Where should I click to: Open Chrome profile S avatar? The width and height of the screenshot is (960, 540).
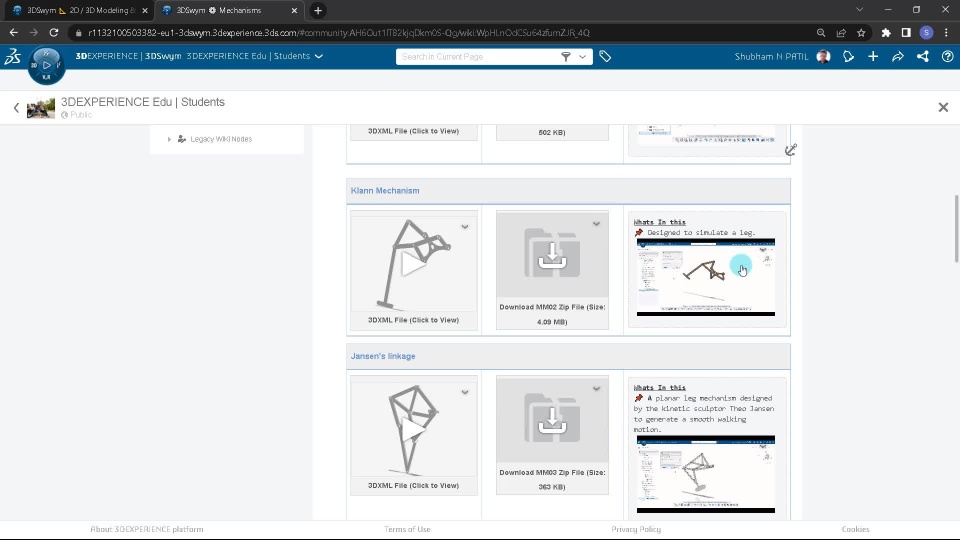point(926,32)
